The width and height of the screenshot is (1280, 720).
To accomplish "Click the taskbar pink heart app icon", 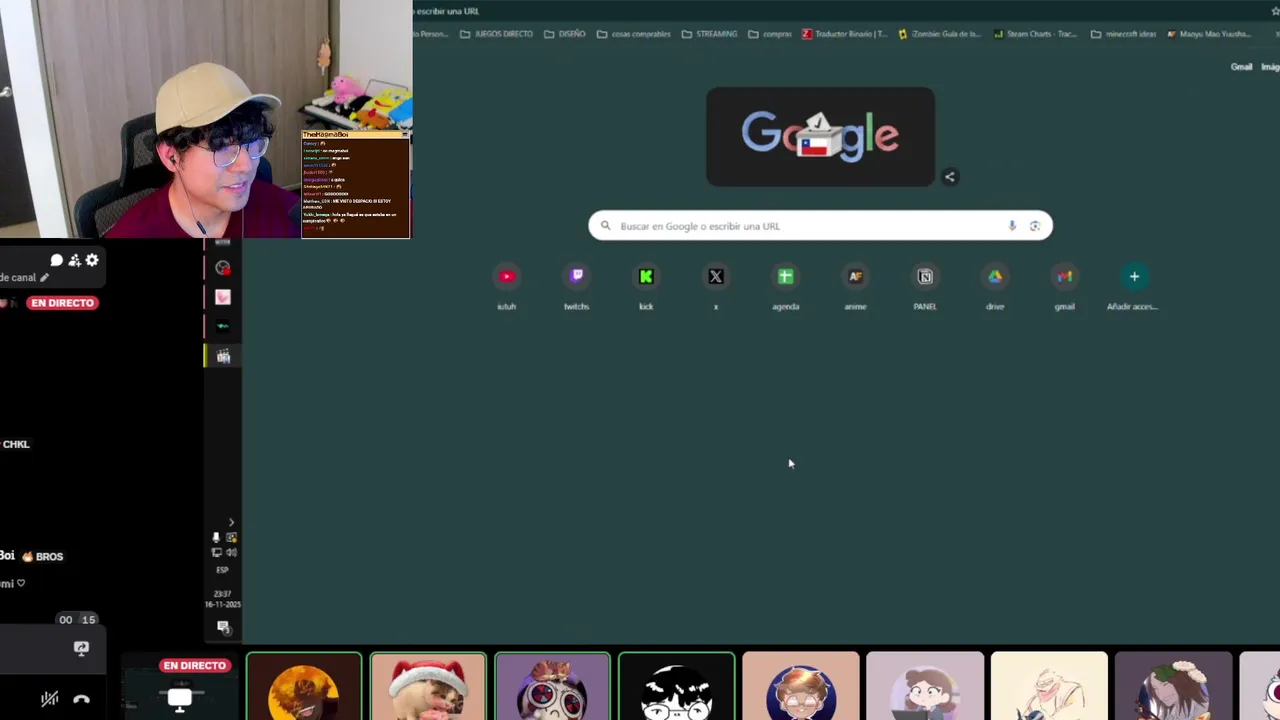I will [223, 297].
